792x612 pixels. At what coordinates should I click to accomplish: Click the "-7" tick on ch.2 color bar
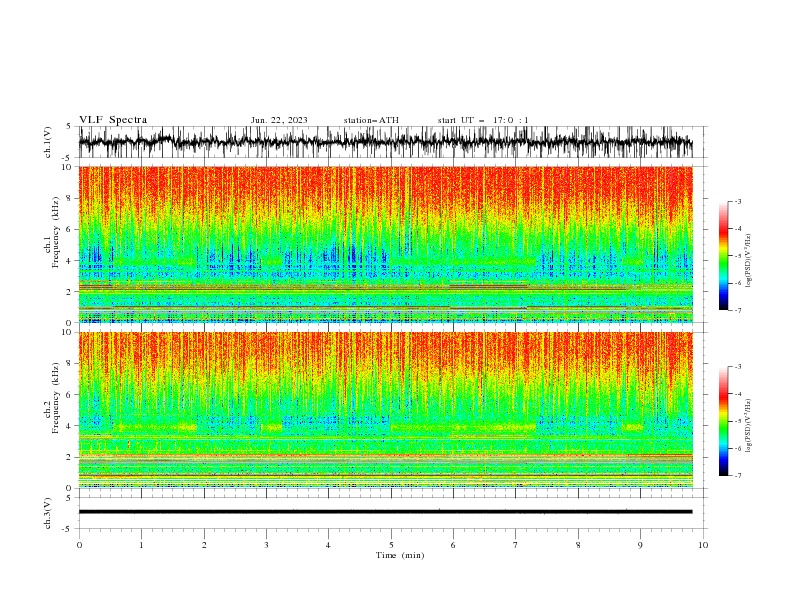[x=738, y=476]
